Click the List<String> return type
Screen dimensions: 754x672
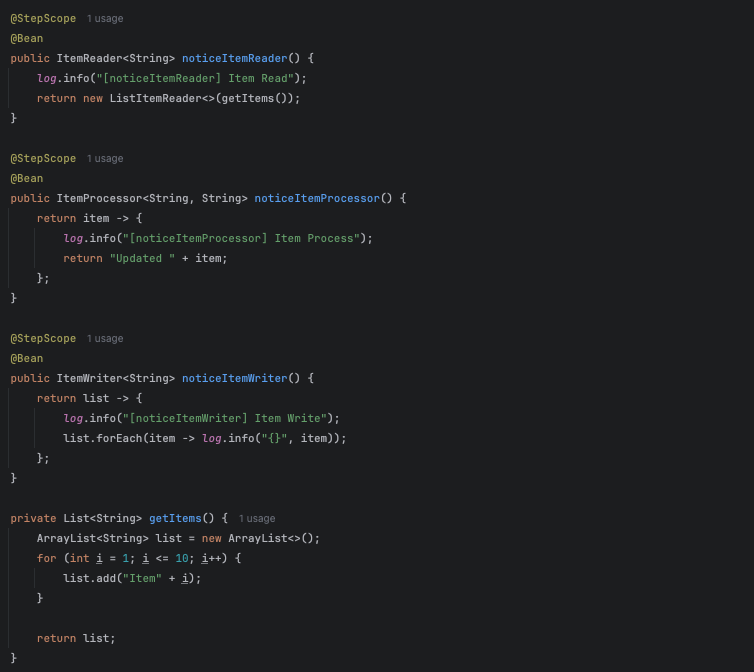(x=103, y=519)
